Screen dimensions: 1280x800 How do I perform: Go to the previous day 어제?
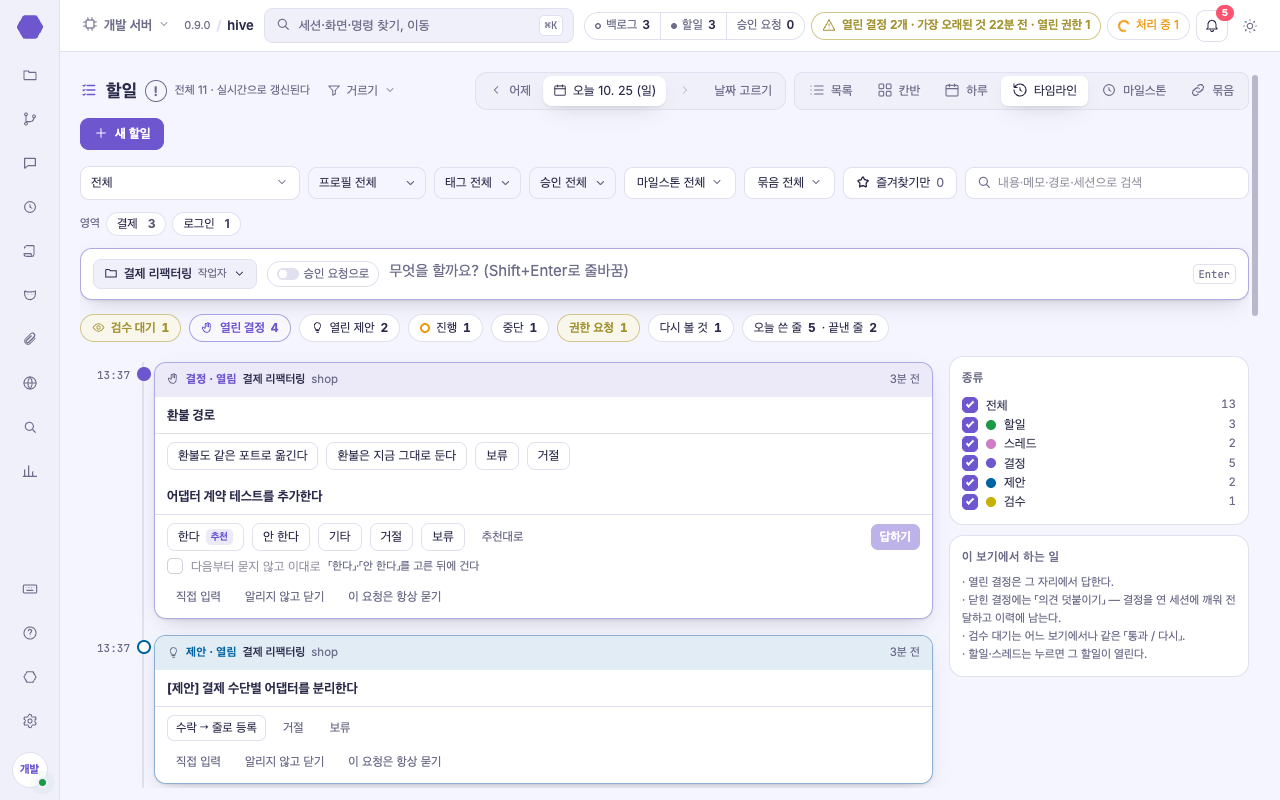[511, 90]
